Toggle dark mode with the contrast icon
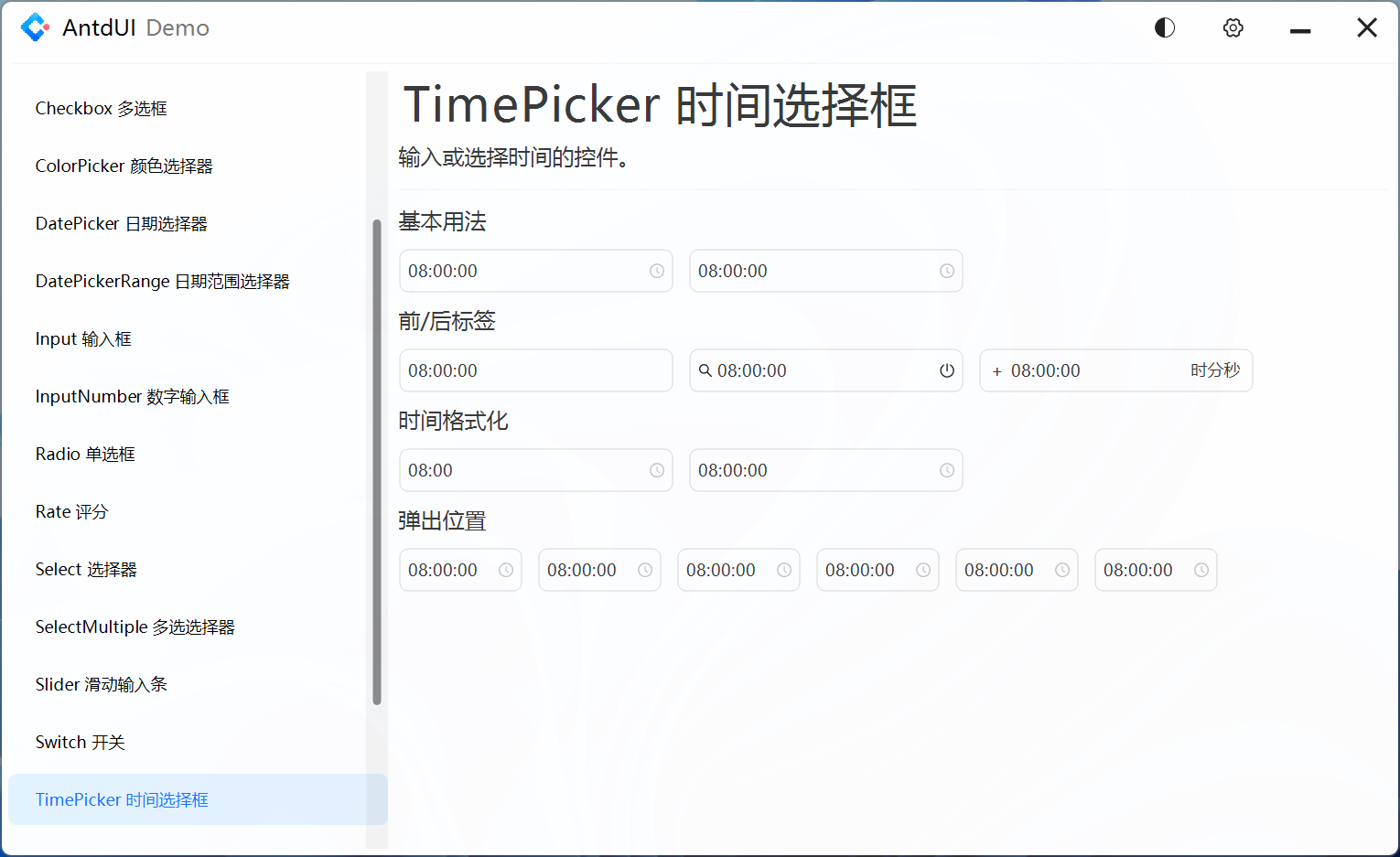The height and width of the screenshot is (857, 1400). pyautogui.click(x=1164, y=27)
